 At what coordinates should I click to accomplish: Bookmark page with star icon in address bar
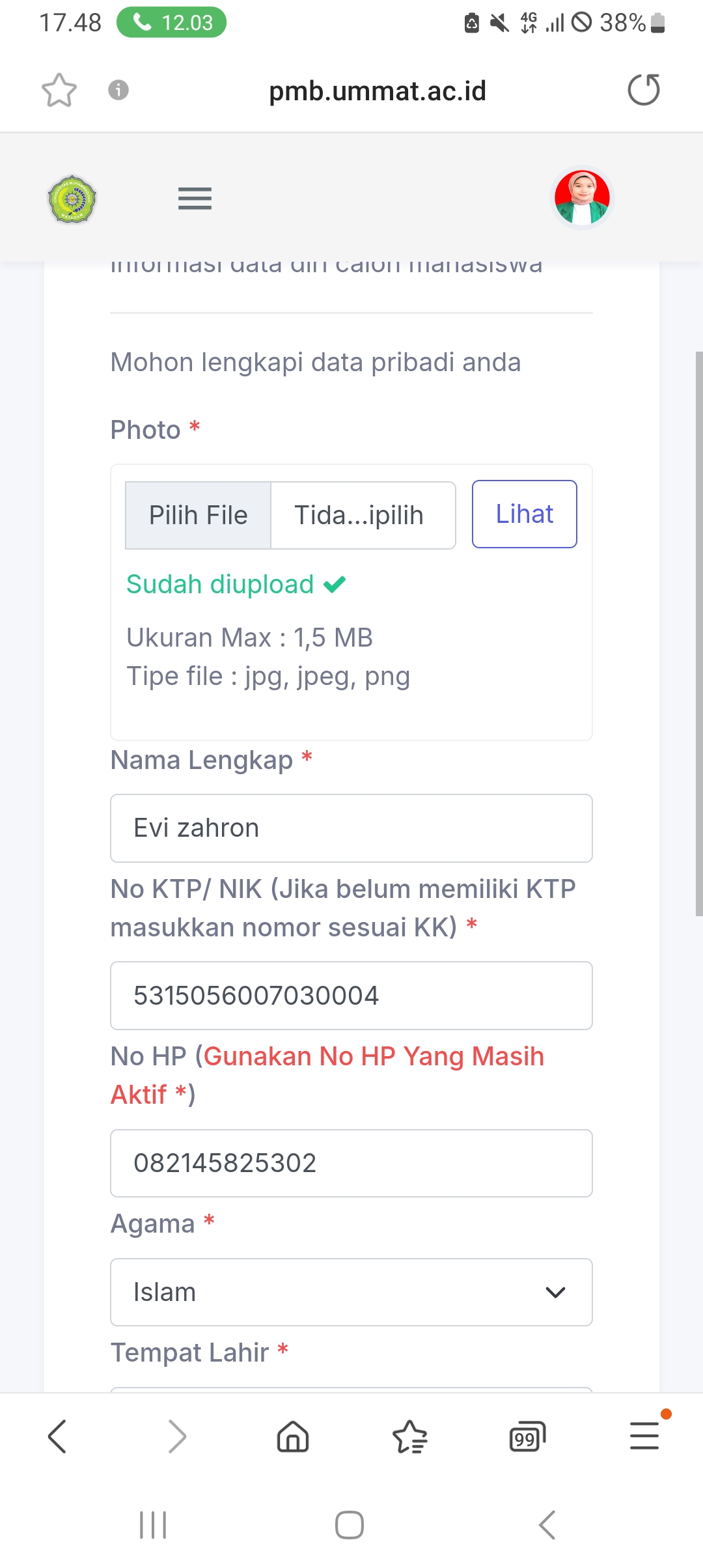59,90
